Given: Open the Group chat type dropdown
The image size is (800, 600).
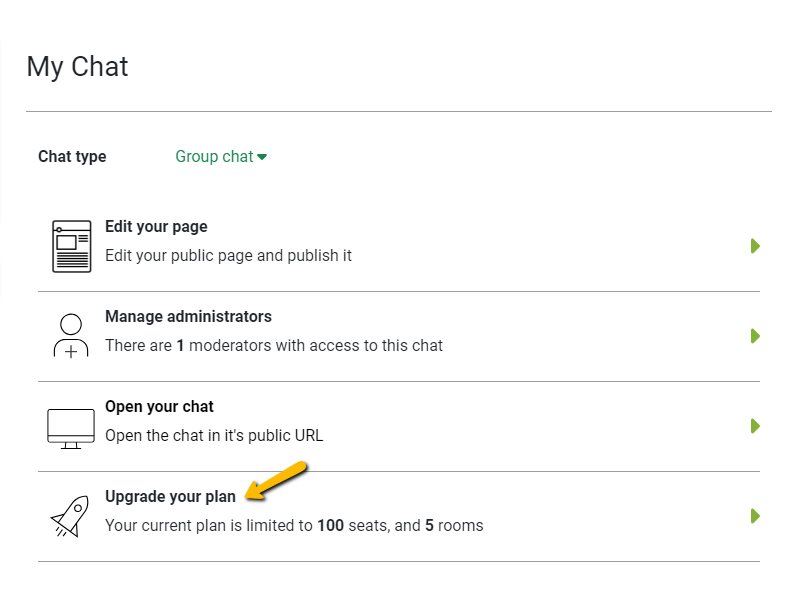Looking at the screenshot, I should tap(214, 157).
